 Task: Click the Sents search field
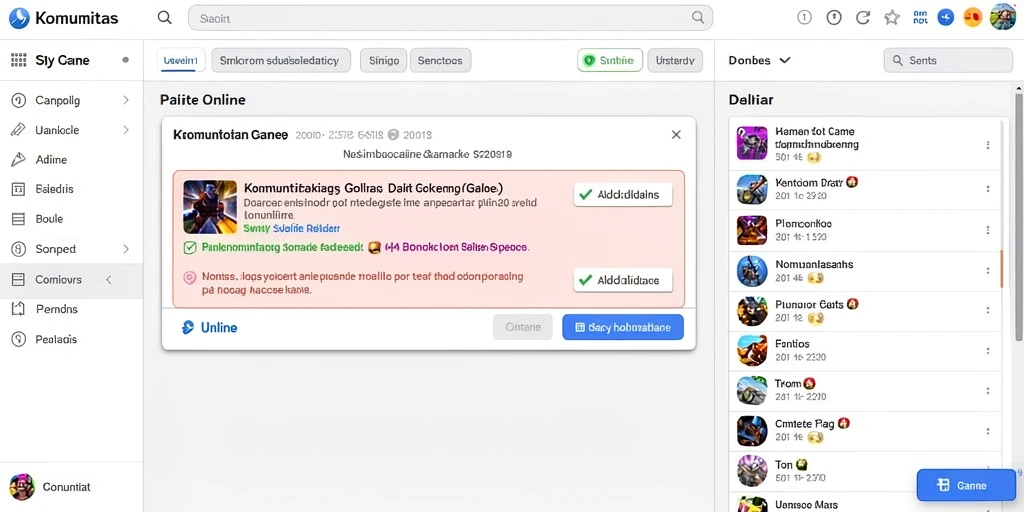tap(948, 60)
